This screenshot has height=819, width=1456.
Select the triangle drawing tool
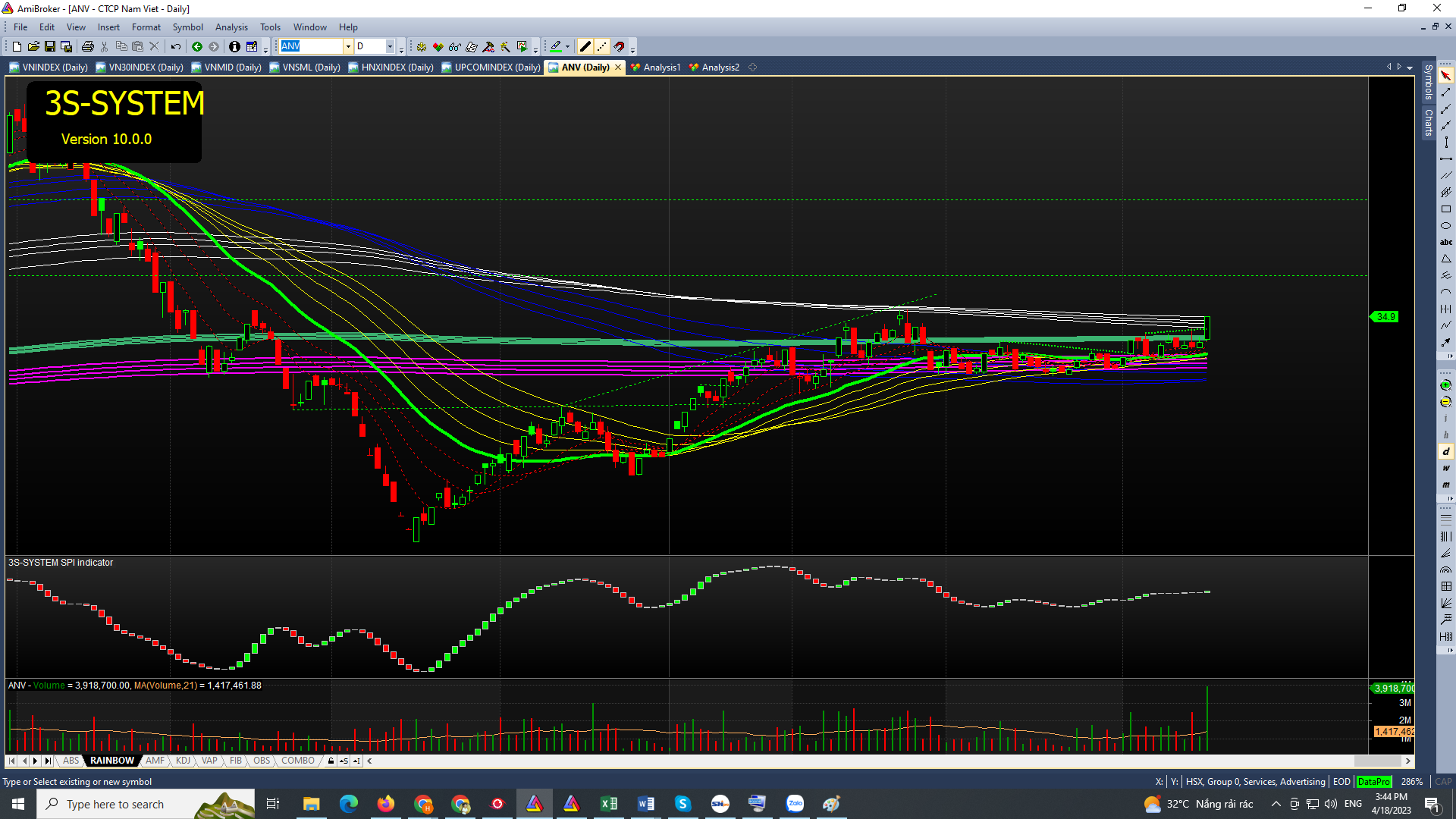[x=1446, y=259]
